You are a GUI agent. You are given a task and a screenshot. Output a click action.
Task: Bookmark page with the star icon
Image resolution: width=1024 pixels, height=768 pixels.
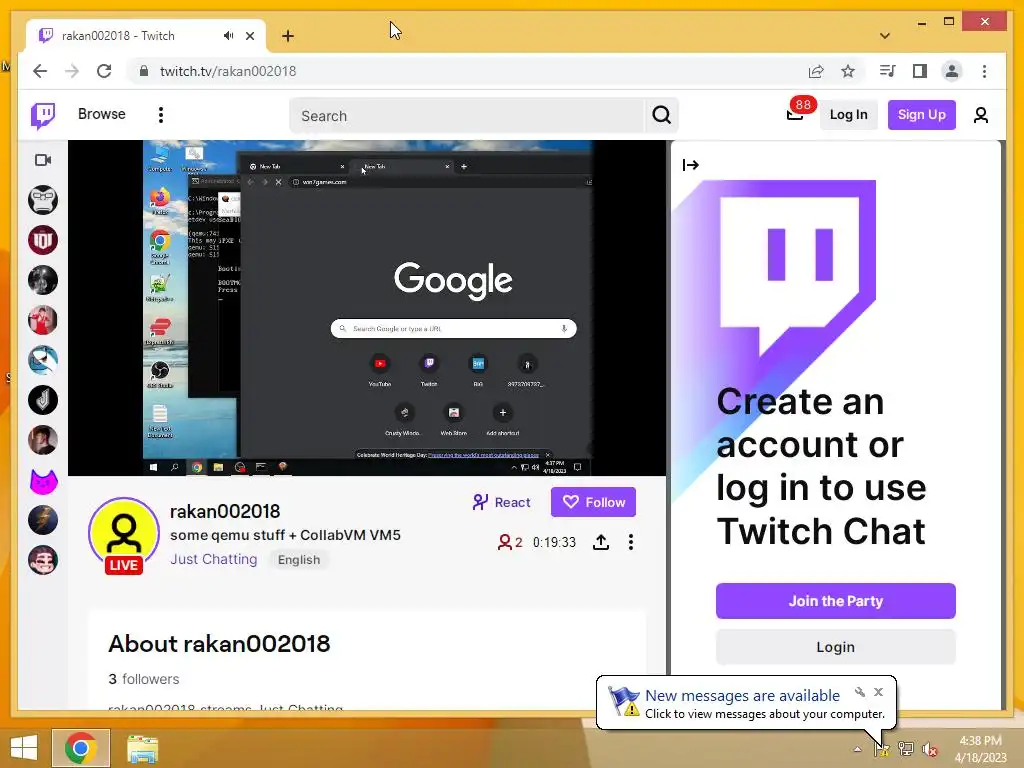click(848, 71)
